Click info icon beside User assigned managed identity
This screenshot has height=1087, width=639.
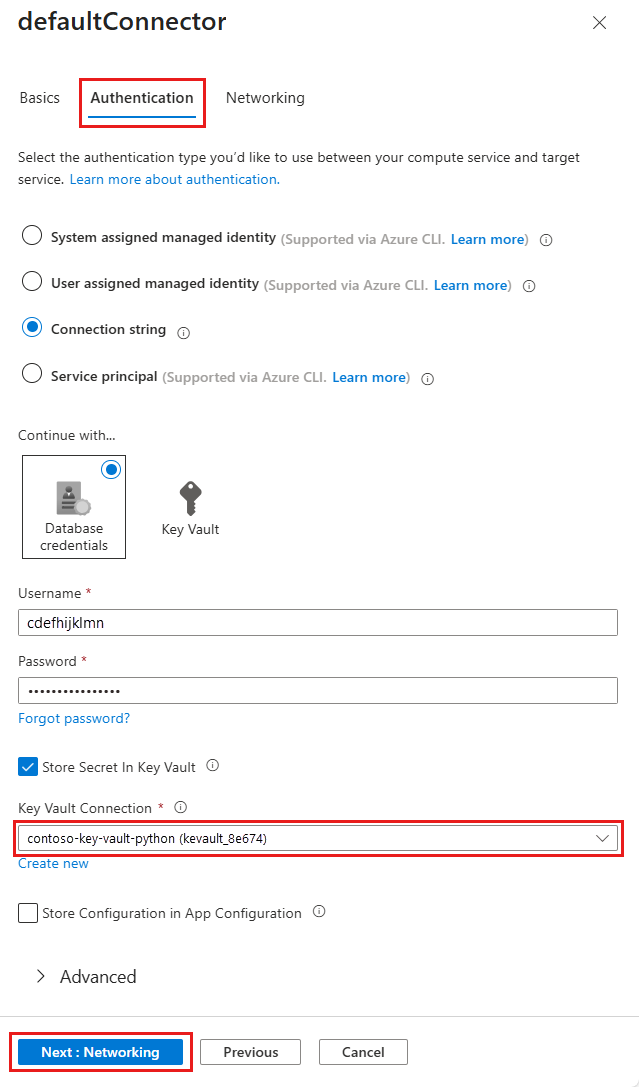coord(529,286)
